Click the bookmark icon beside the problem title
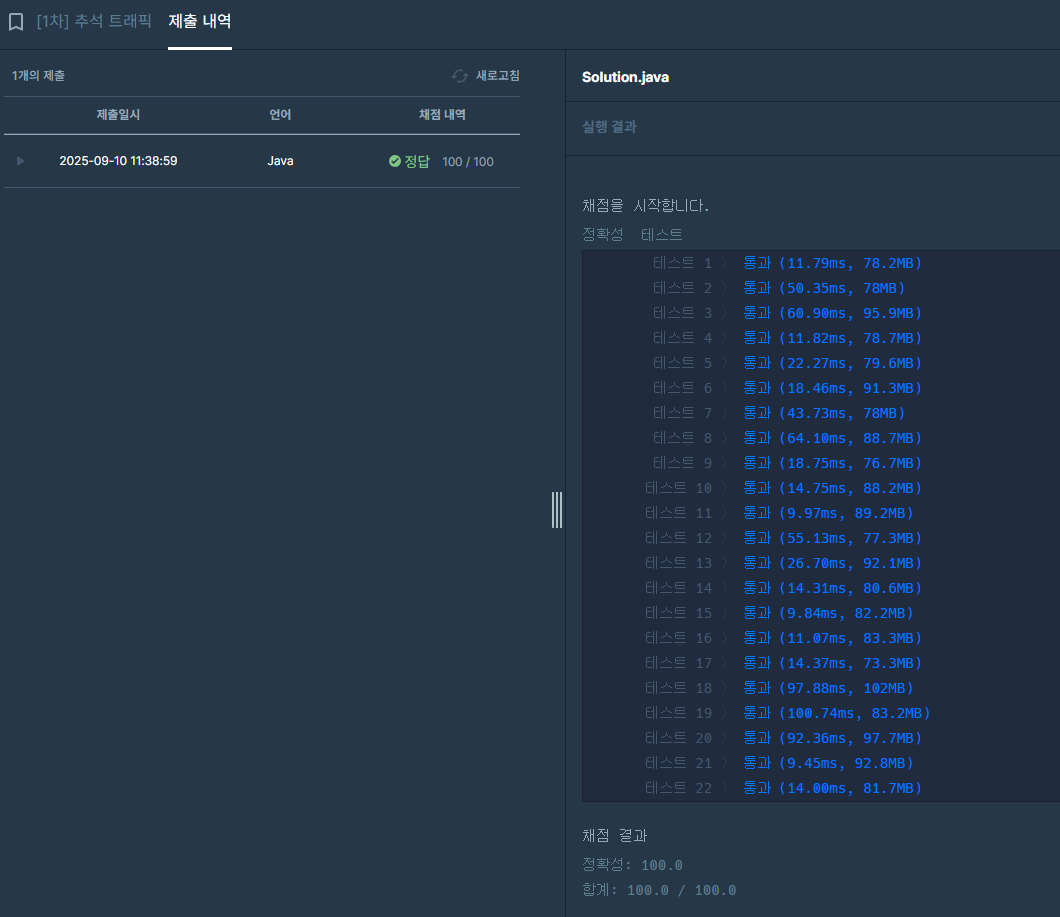 (x=16, y=22)
